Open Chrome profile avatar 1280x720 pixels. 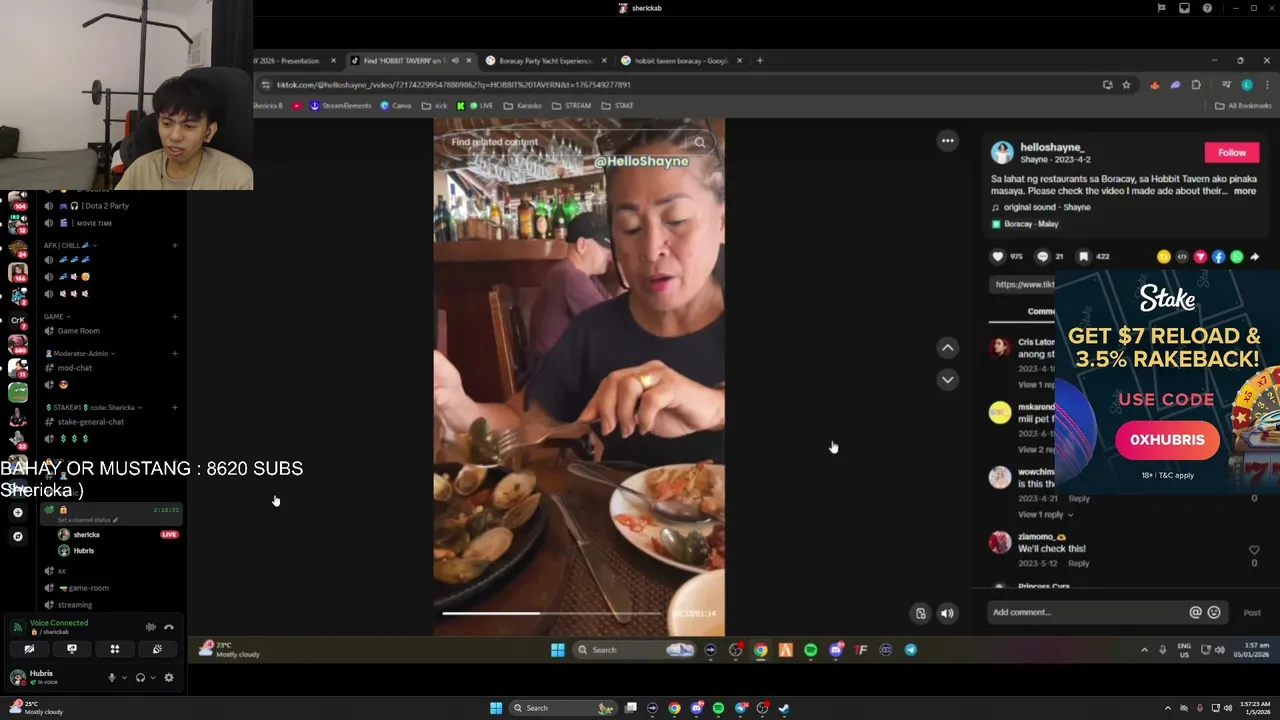click(1247, 85)
